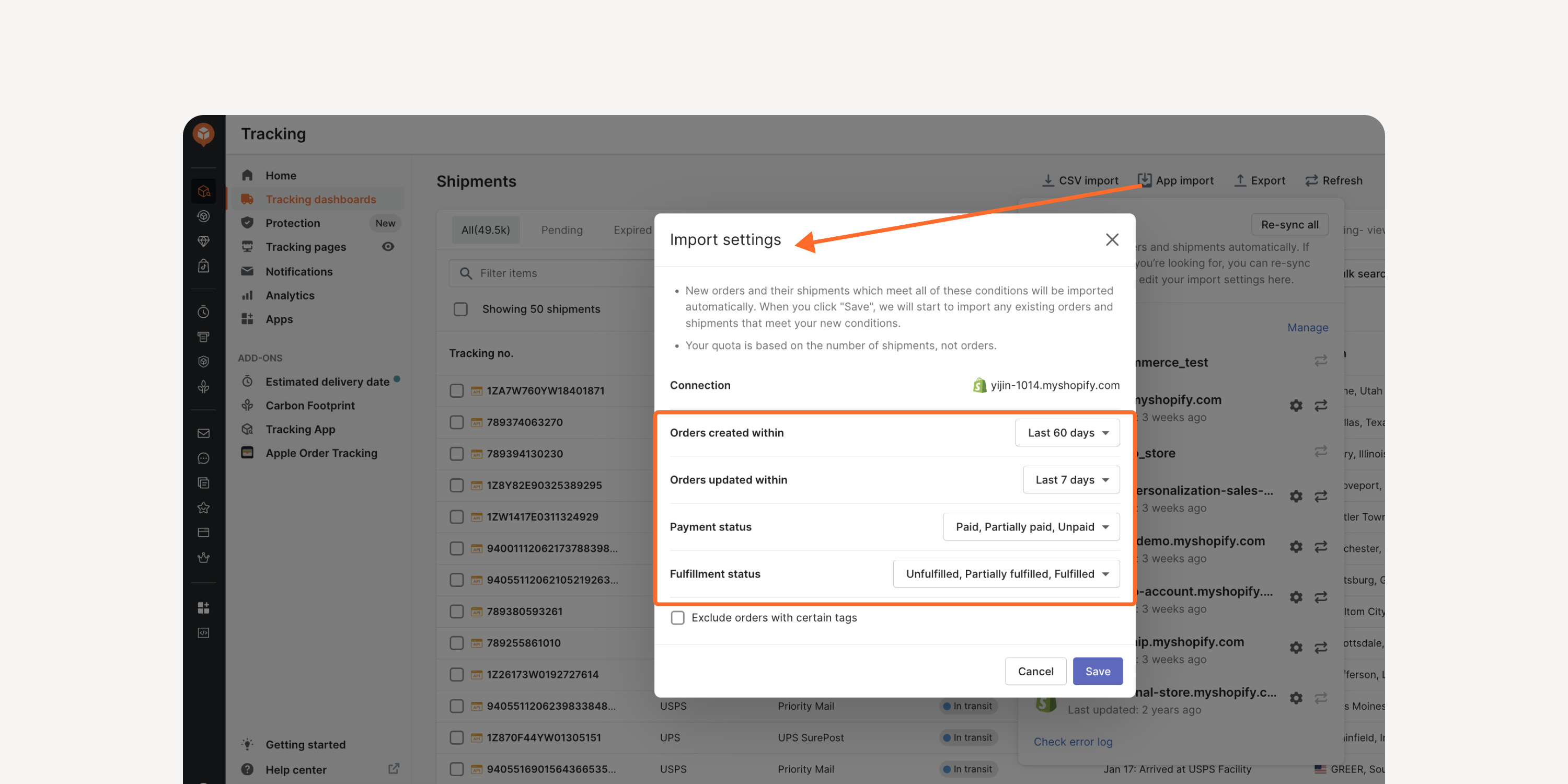Click the star icon in left rail

[x=203, y=508]
